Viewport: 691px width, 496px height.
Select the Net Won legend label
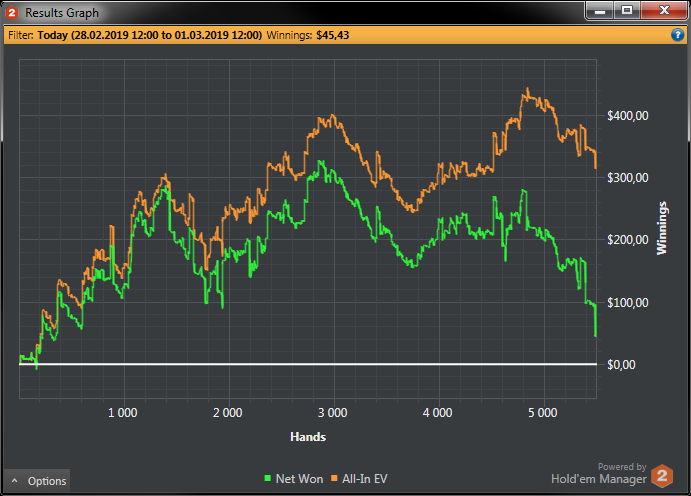[299, 479]
